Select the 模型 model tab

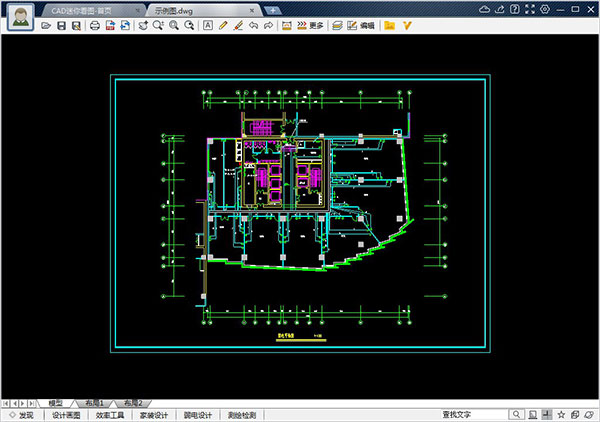(57, 402)
